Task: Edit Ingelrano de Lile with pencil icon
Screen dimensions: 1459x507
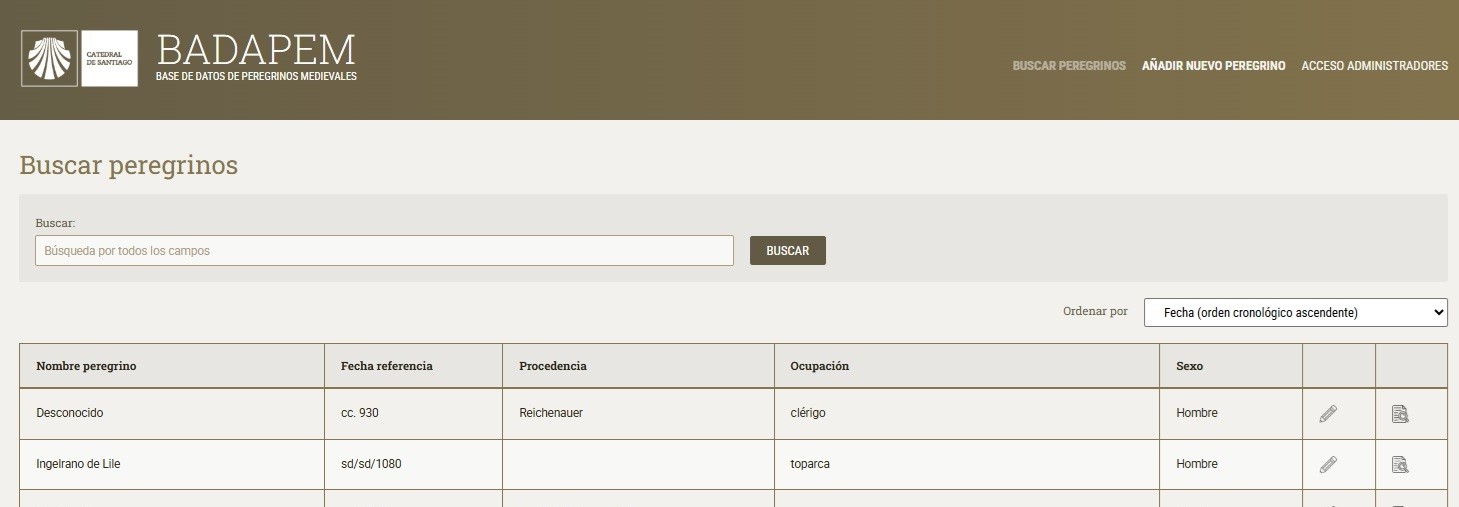Action: [1328, 464]
